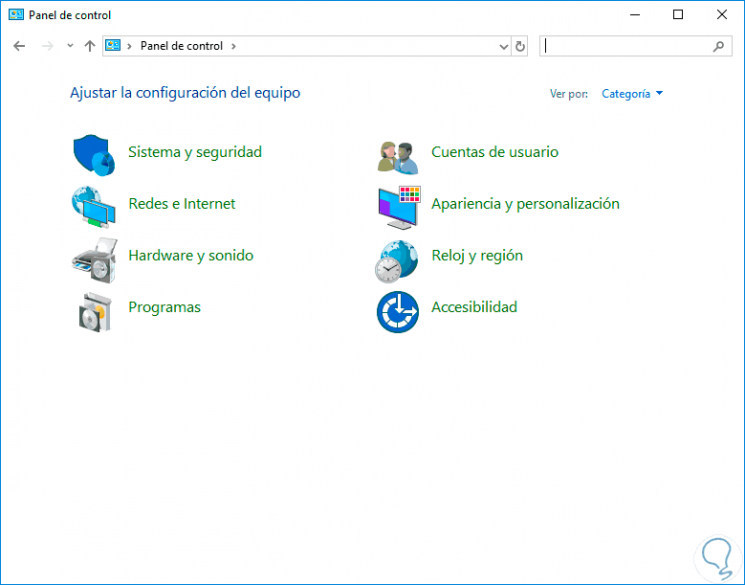The height and width of the screenshot is (585, 745).
Task: Close the Panel de control window
Action: [x=722, y=15]
